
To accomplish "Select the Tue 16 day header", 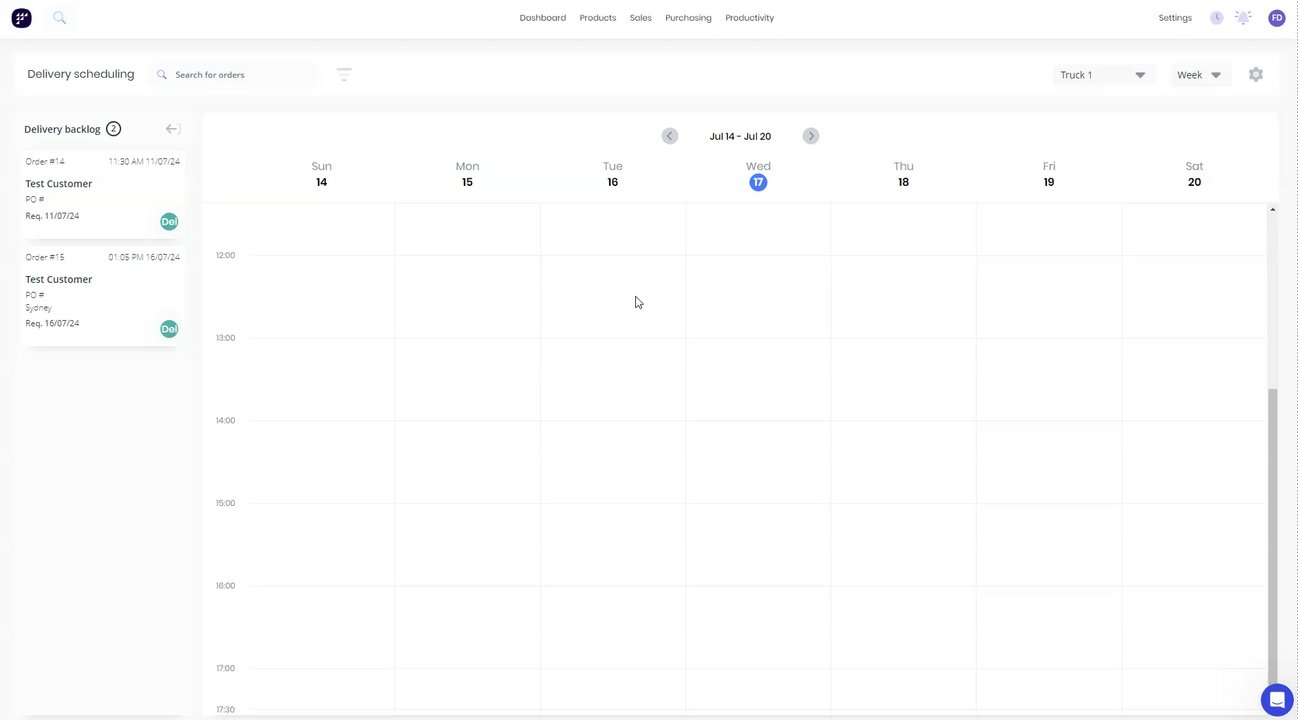I will point(613,174).
